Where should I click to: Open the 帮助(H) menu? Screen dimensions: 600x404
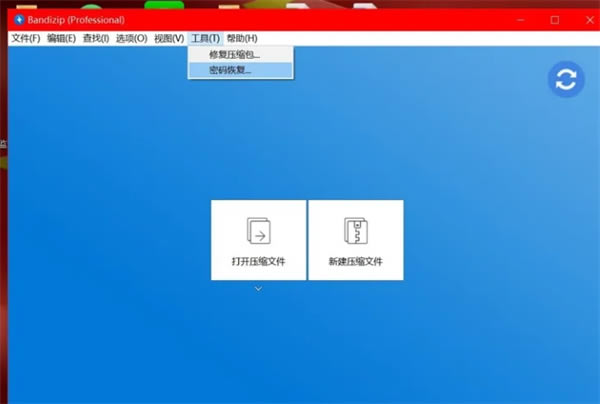[242, 39]
